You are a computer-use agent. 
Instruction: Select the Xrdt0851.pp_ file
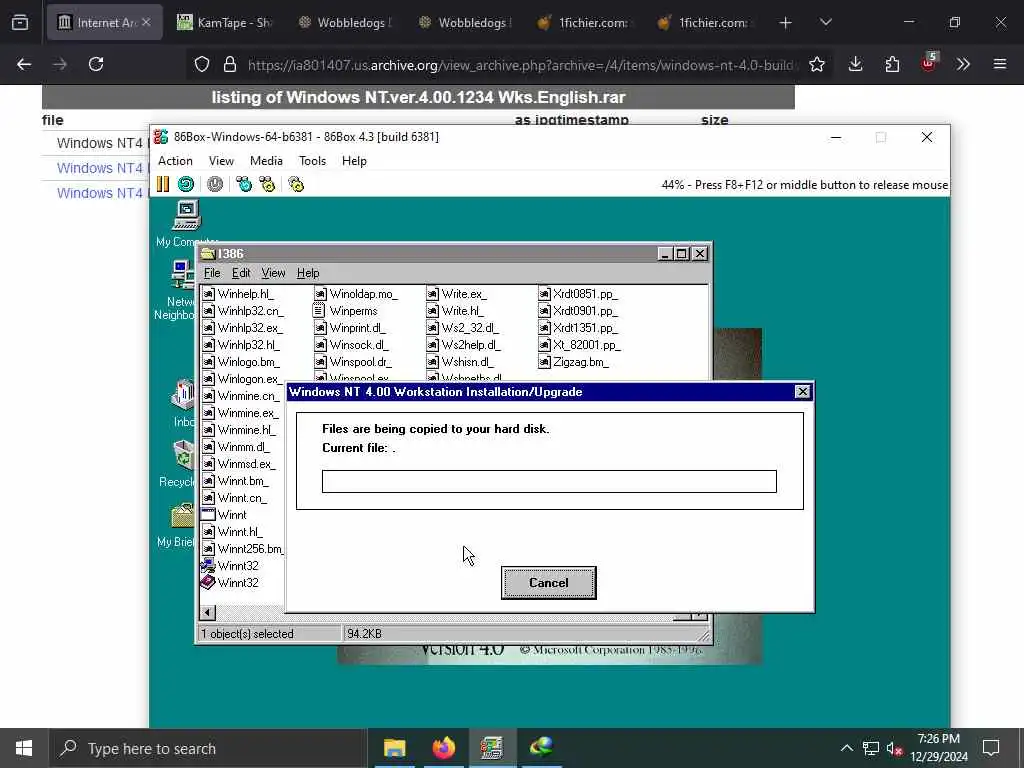click(x=578, y=294)
